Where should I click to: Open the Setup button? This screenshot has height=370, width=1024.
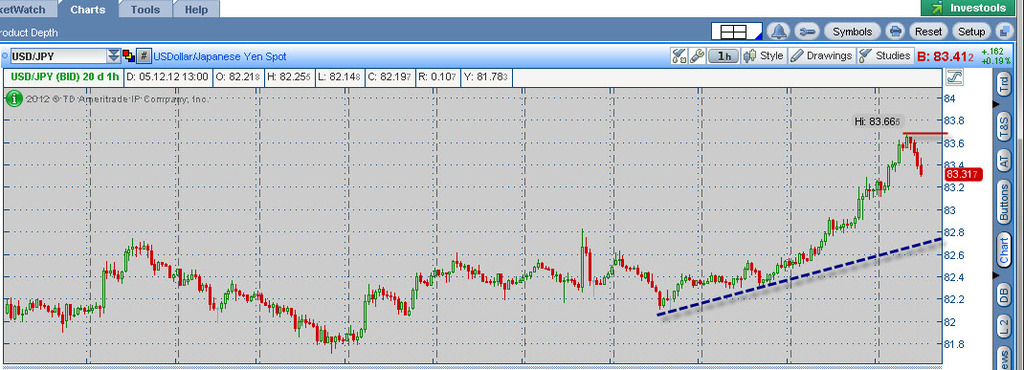tap(971, 31)
